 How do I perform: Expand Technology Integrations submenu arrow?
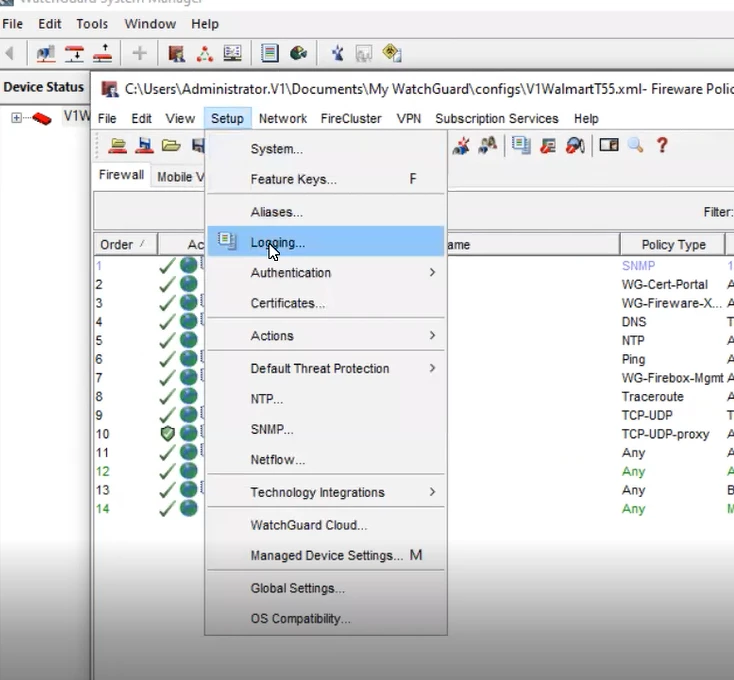432,492
